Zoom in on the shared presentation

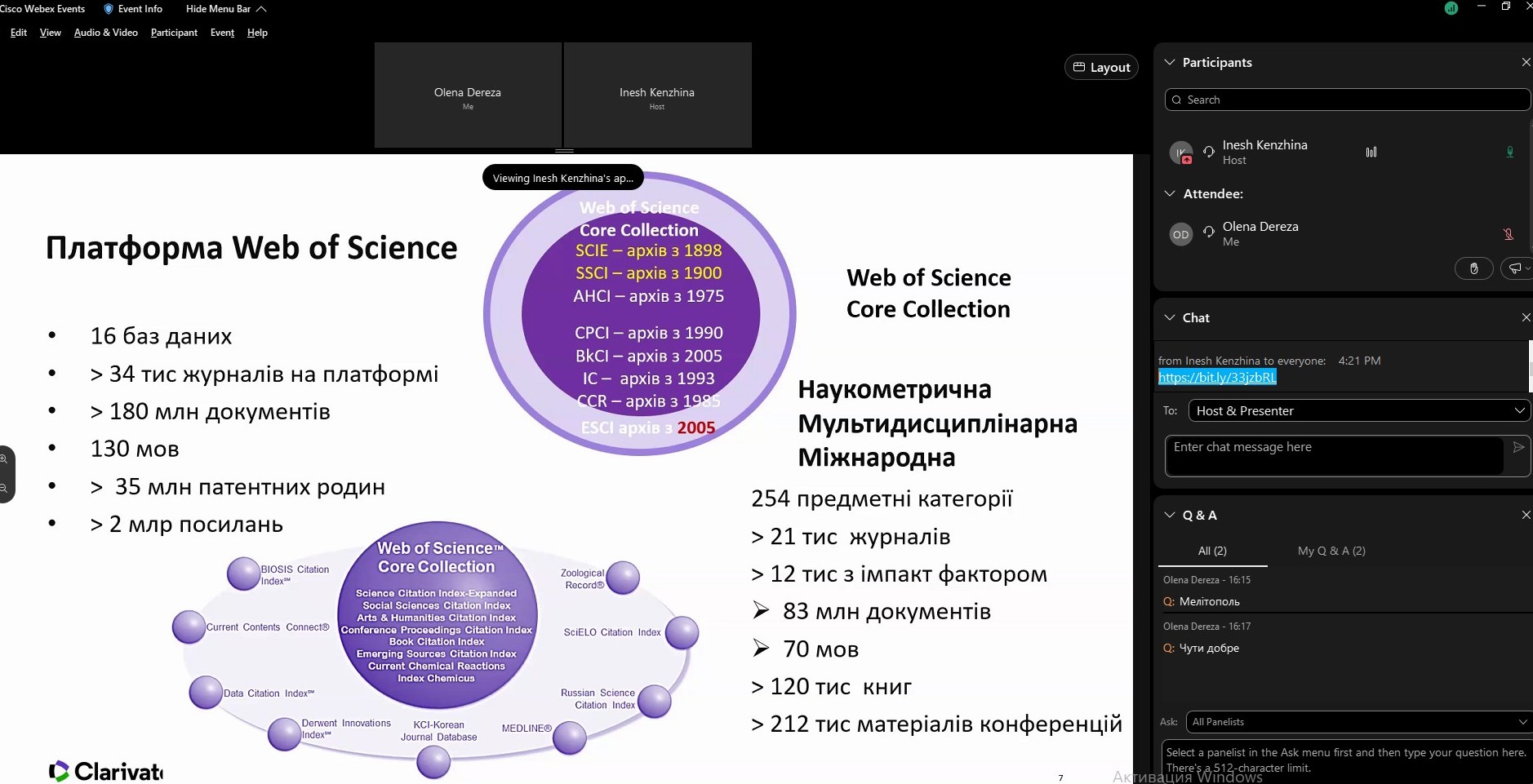click(4, 458)
